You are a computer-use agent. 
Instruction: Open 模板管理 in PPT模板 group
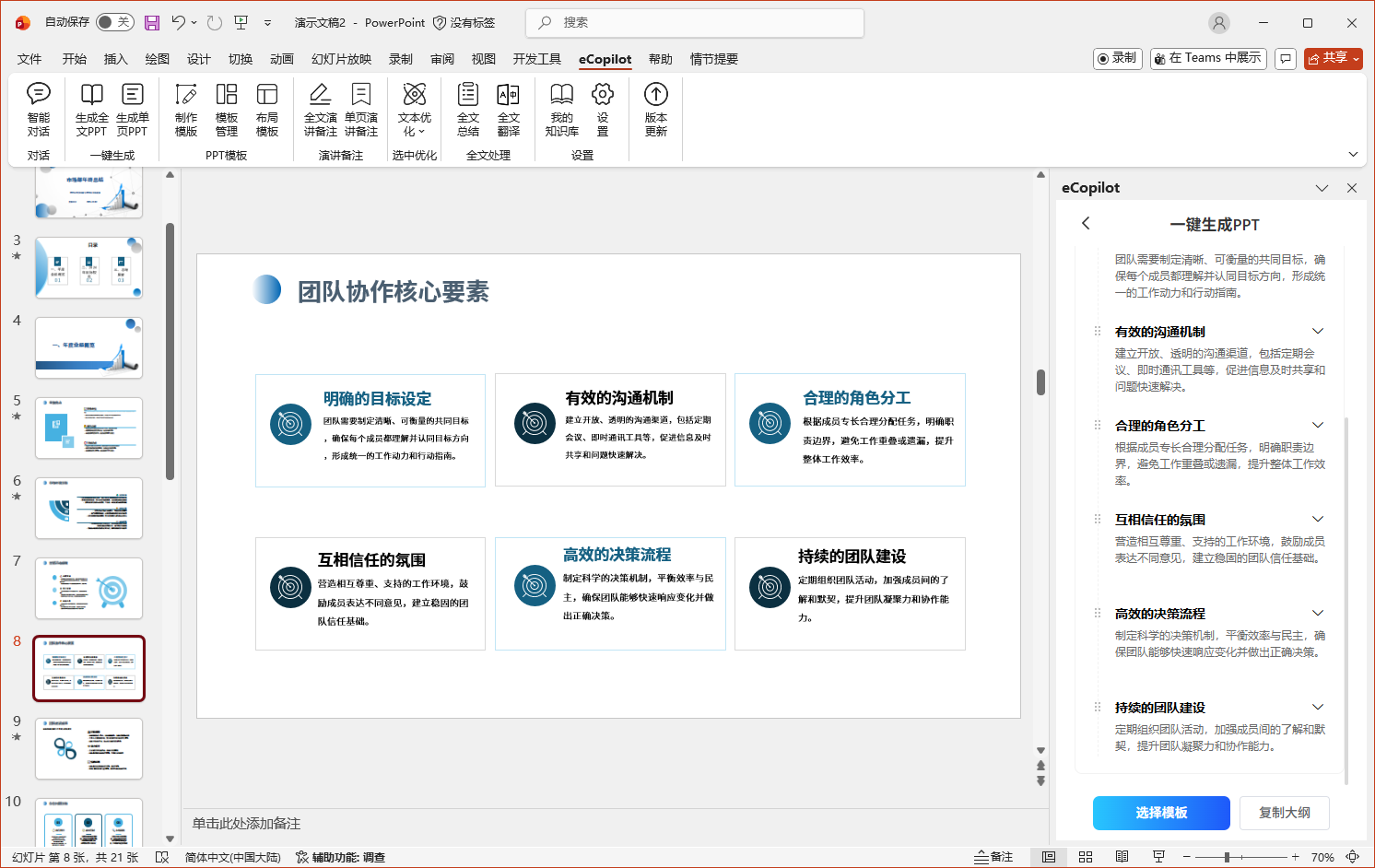227,109
